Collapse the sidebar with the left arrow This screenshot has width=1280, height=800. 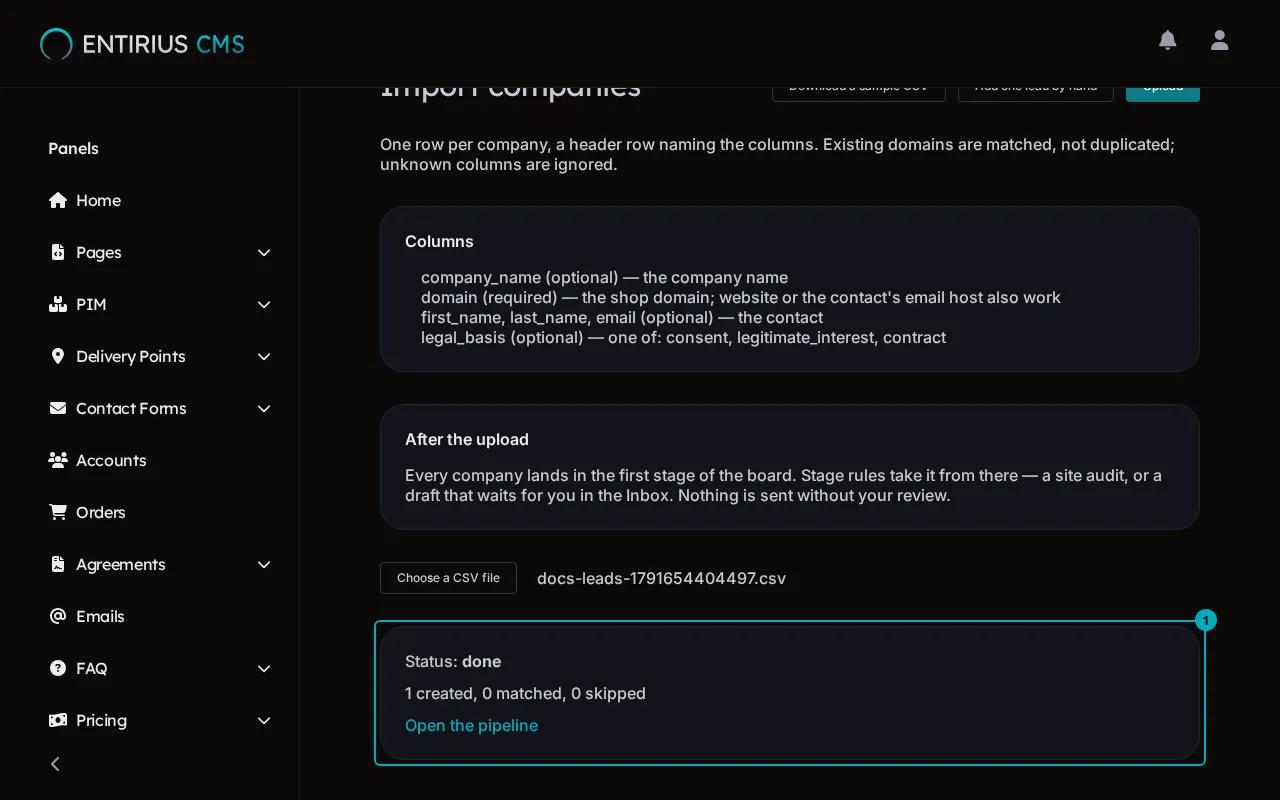click(x=56, y=764)
